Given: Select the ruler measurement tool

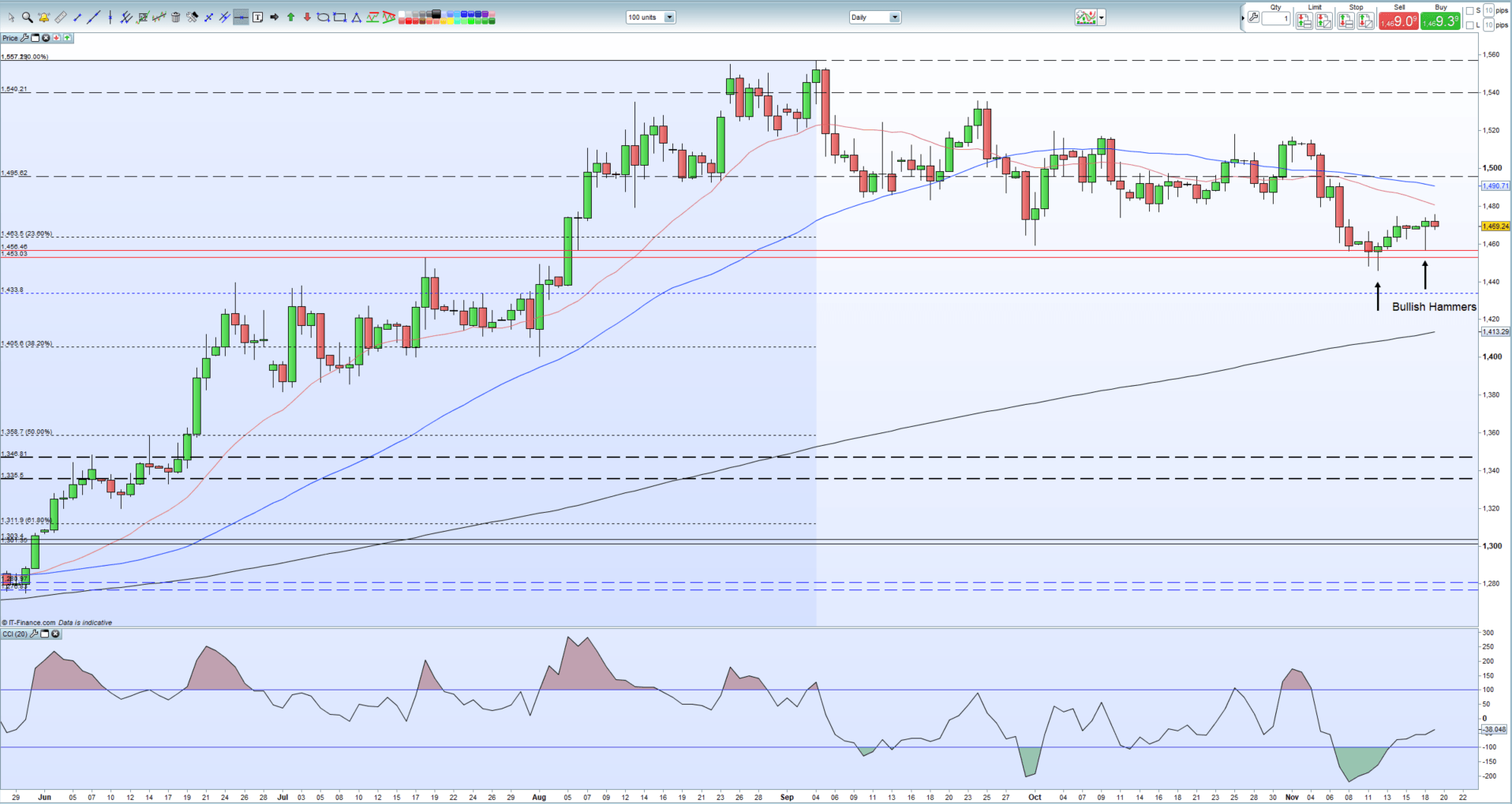Looking at the screenshot, I should [61, 17].
